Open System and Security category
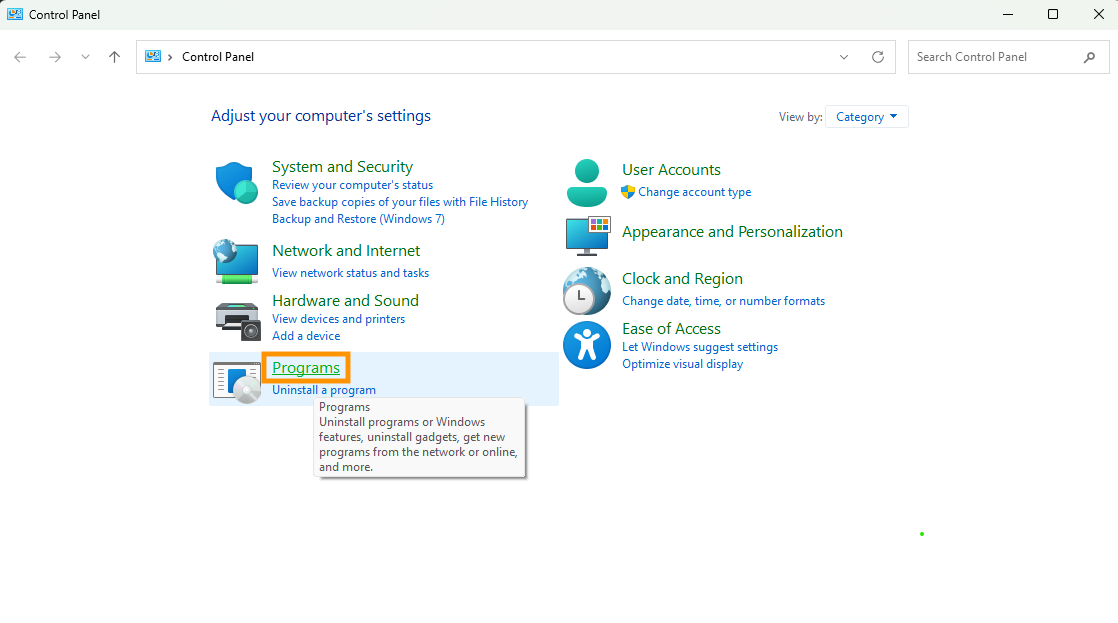 click(x=342, y=167)
